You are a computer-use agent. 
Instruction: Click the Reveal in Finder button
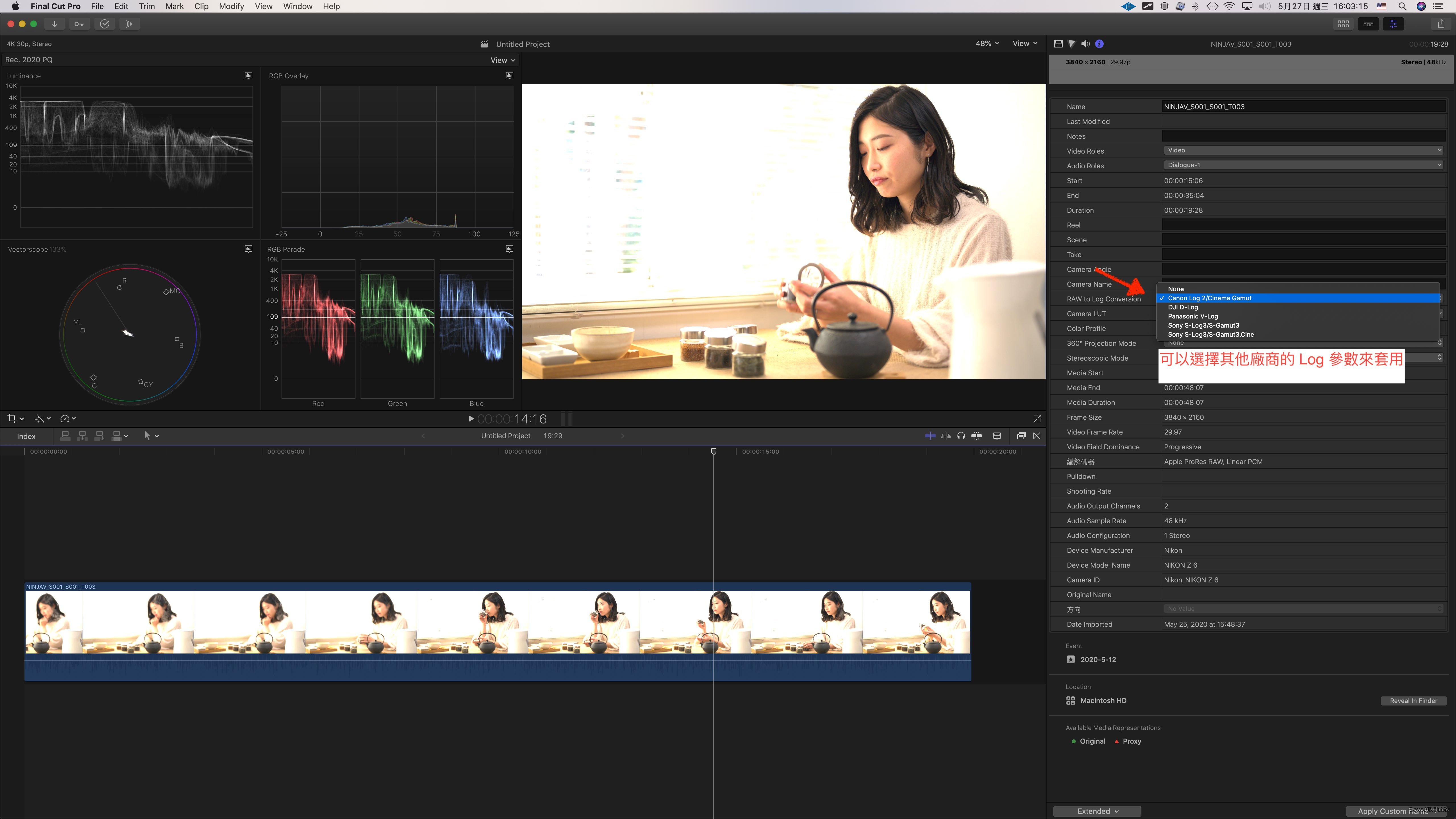[x=1413, y=701]
